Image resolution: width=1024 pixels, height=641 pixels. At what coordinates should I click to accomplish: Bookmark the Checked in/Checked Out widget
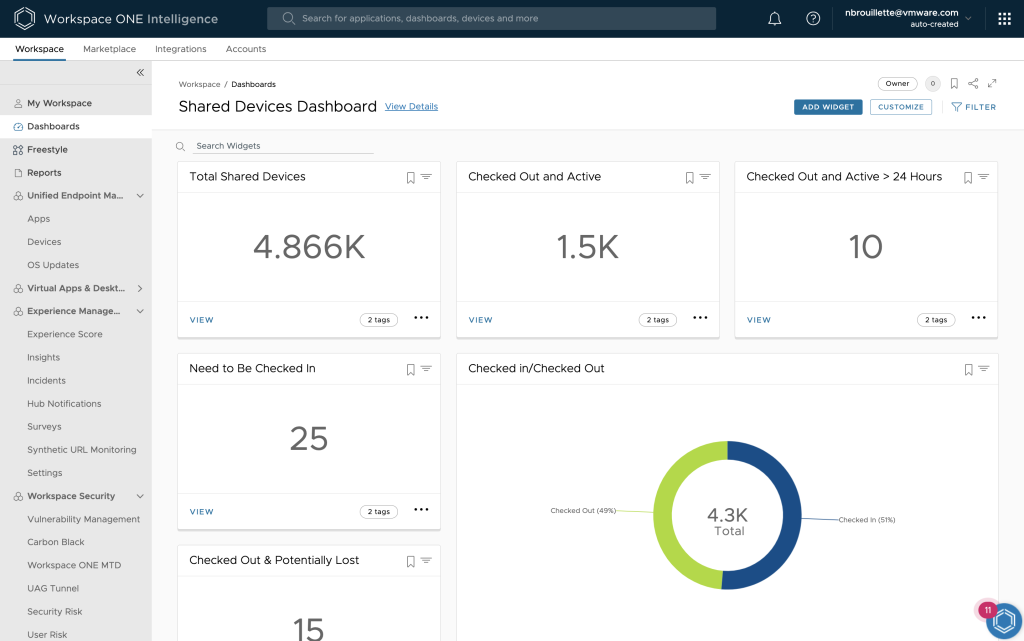(x=968, y=369)
